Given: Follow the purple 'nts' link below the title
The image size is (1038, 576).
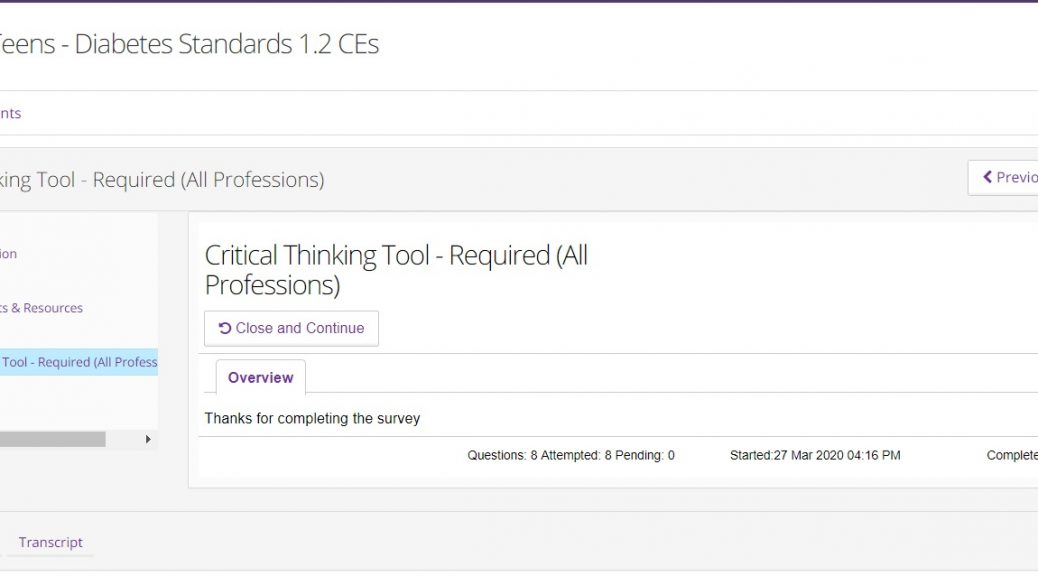Looking at the screenshot, I should point(10,113).
